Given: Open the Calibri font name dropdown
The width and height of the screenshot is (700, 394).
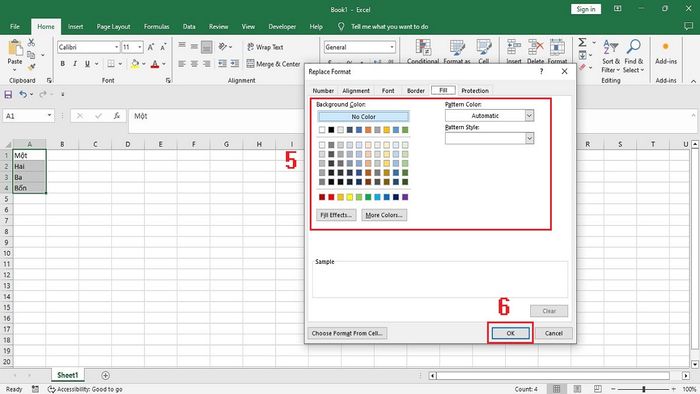Looking at the screenshot, I should click(x=117, y=47).
